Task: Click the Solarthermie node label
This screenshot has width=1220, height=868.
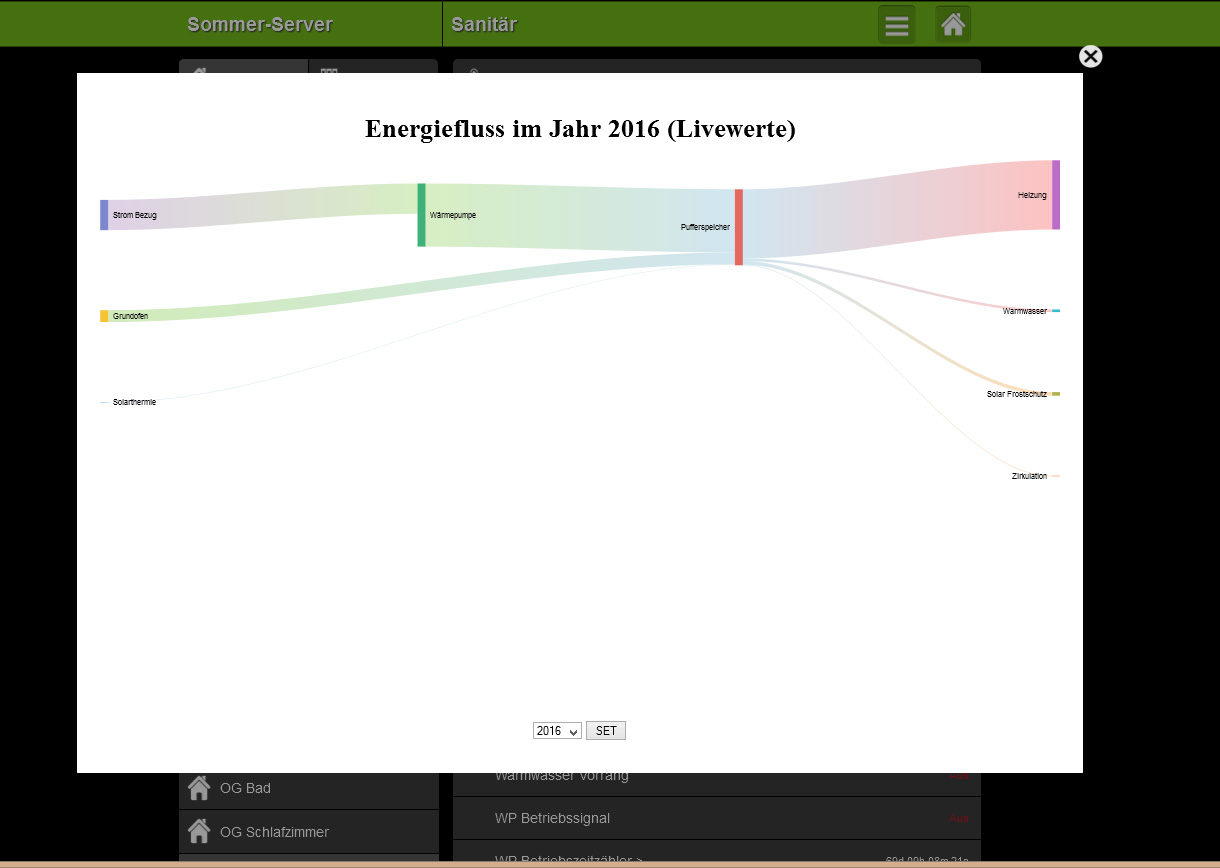Action: point(134,402)
